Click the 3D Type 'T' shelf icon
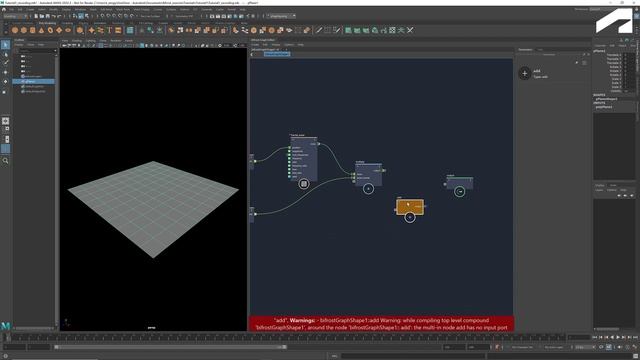The image size is (640, 360). [109, 30]
